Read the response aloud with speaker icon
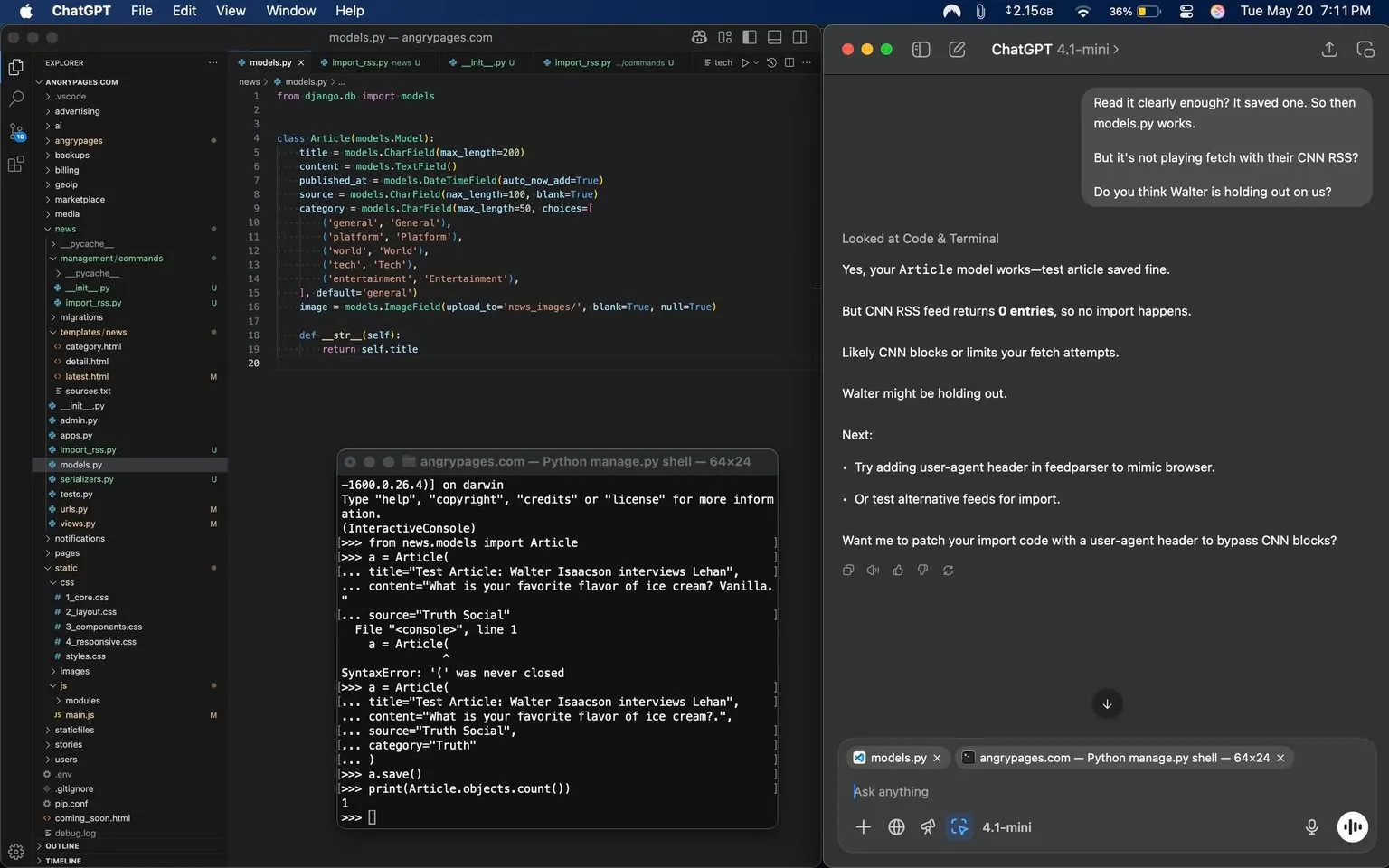 click(x=872, y=570)
